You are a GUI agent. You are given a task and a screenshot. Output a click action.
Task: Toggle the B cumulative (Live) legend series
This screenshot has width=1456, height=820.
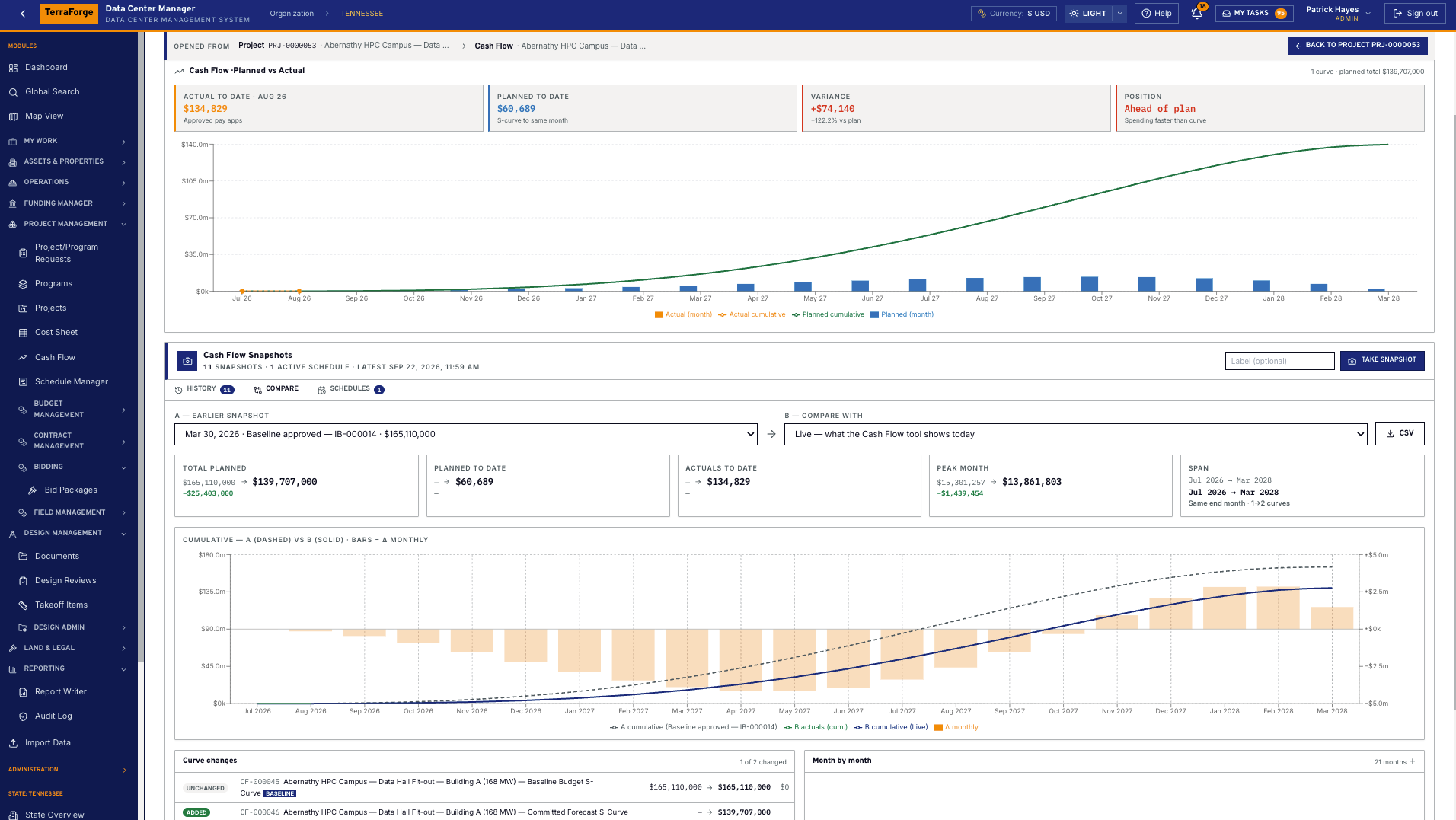click(x=890, y=727)
